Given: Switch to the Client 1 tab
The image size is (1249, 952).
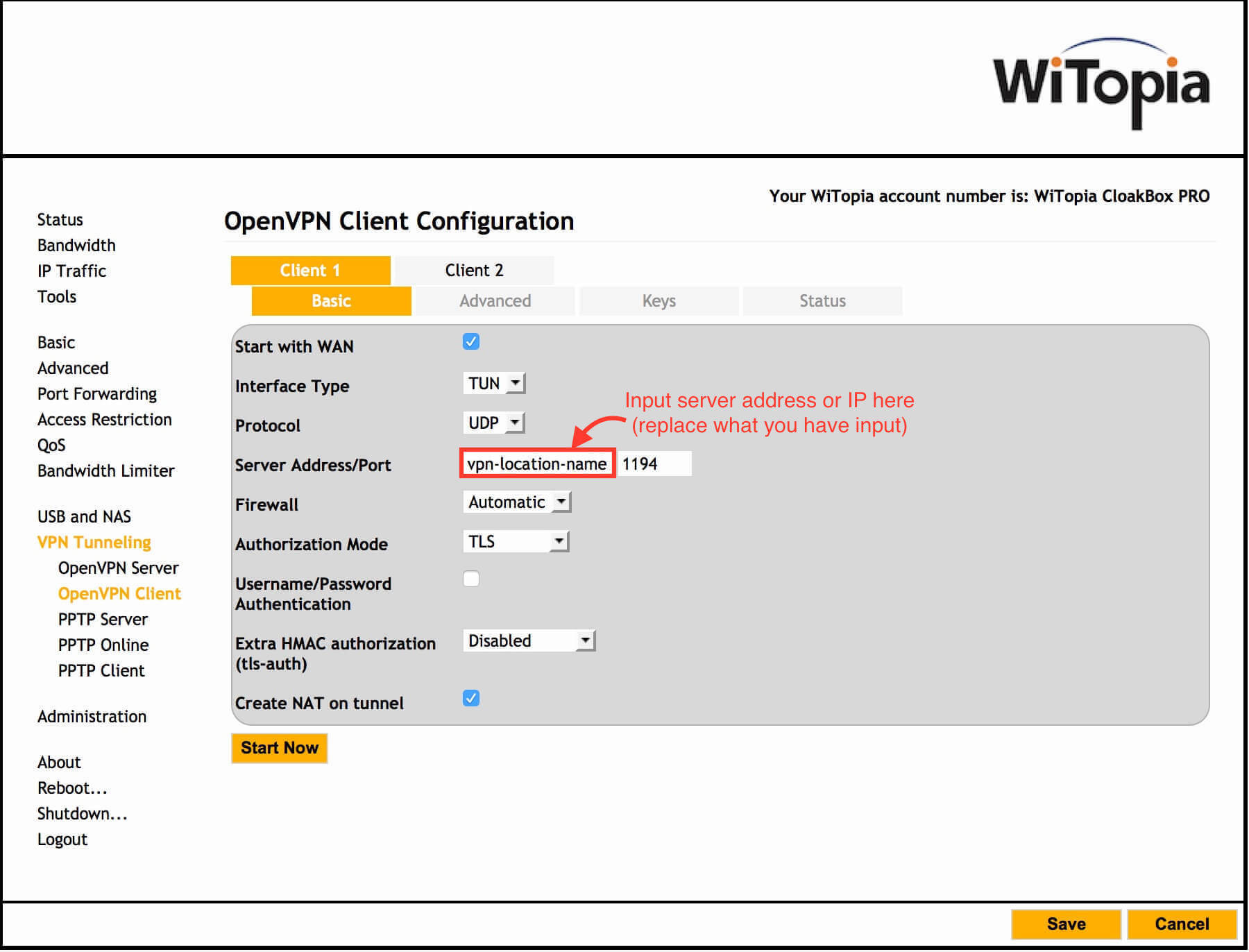Looking at the screenshot, I should coord(310,271).
